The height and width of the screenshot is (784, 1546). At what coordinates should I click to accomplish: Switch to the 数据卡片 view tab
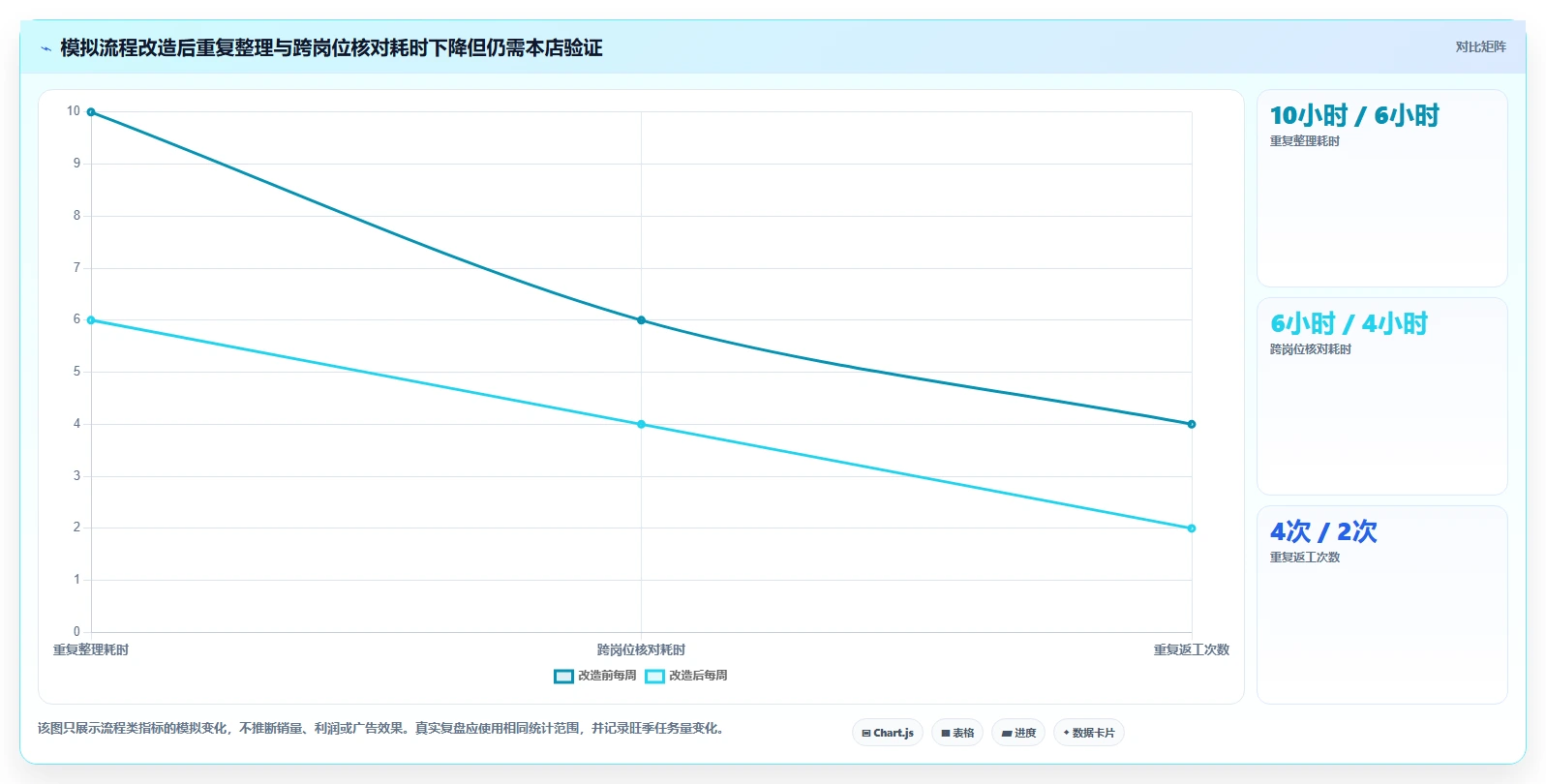coord(1089,733)
